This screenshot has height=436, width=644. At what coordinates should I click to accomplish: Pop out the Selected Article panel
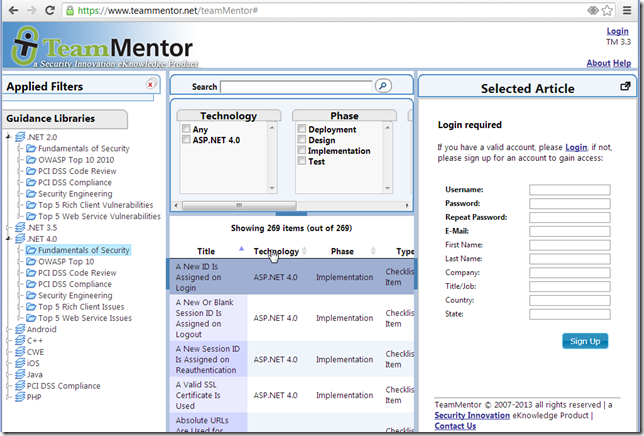(625, 86)
